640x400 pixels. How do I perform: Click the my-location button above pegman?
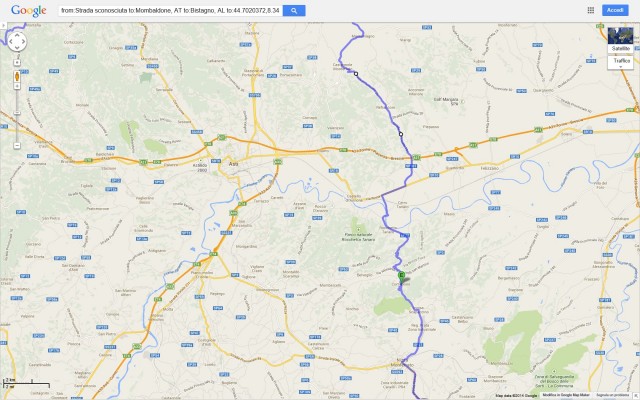pos(17,62)
